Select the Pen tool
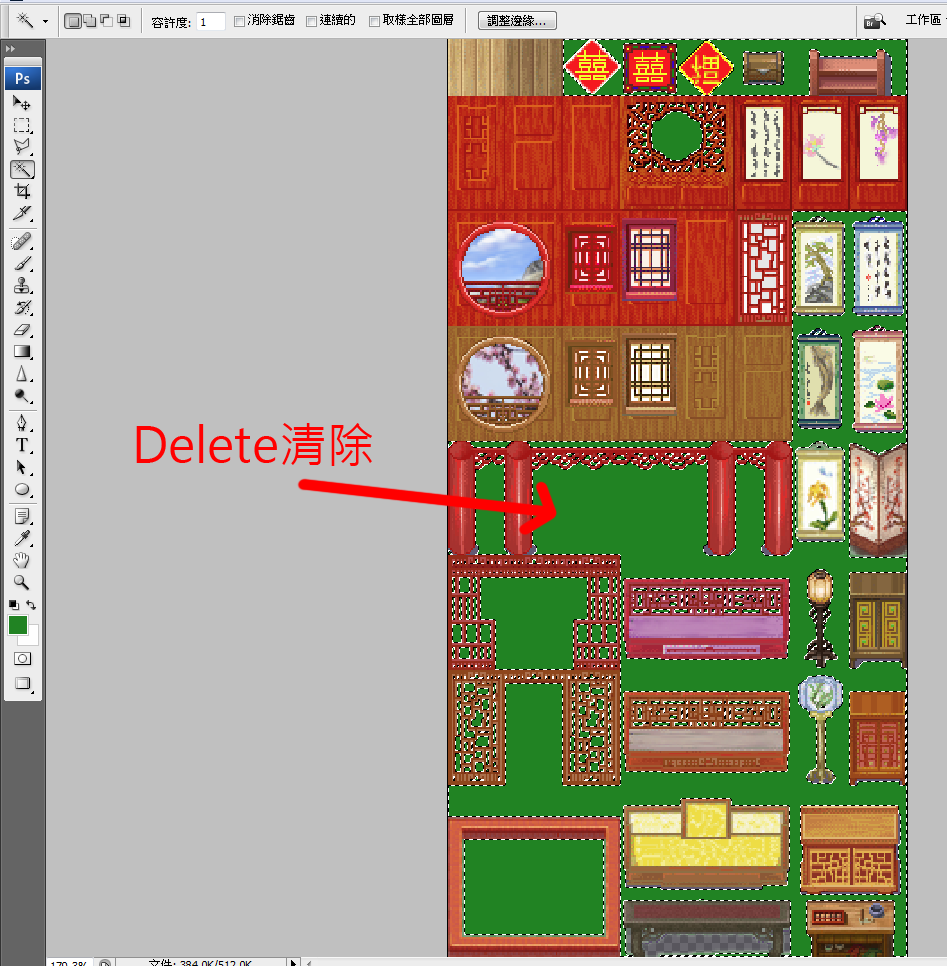 [x=22, y=423]
